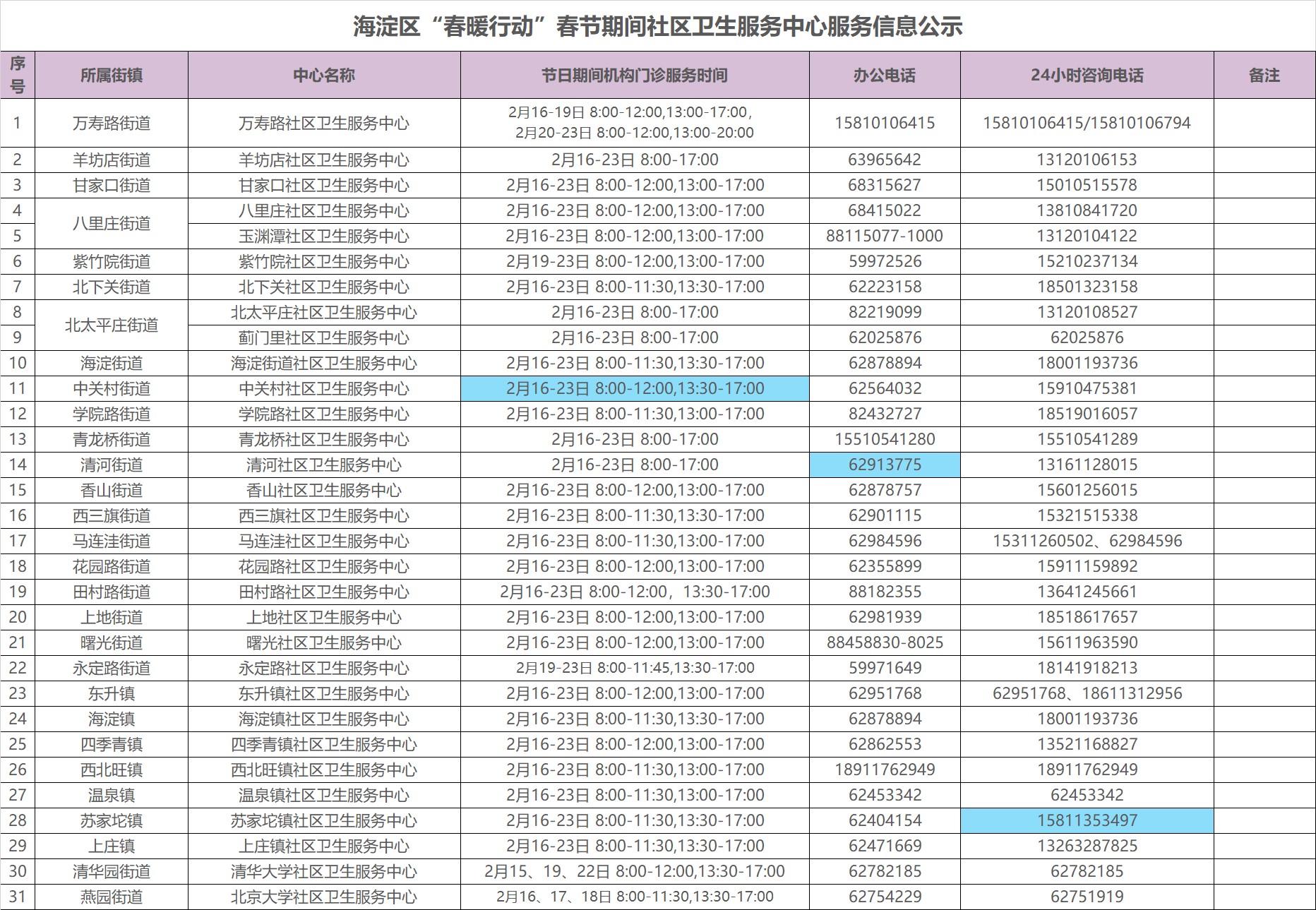
Task: Click the highlighted hotline cell 15811353497
Action: (x=1087, y=820)
